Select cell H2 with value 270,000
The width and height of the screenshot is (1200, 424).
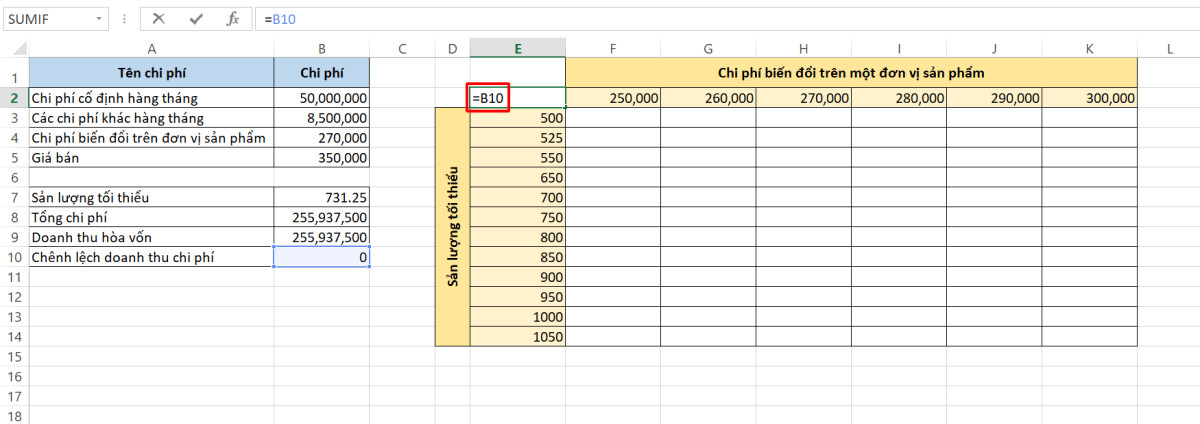tap(804, 98)
